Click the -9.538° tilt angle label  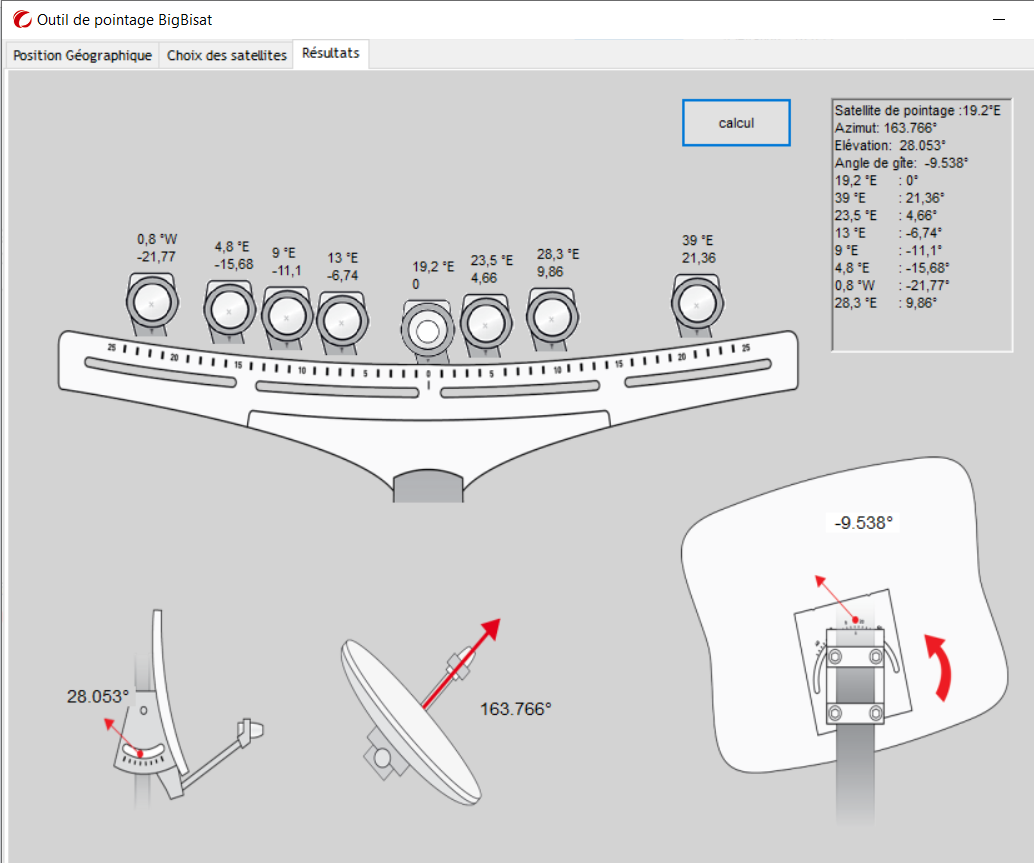tap(863, 522)
